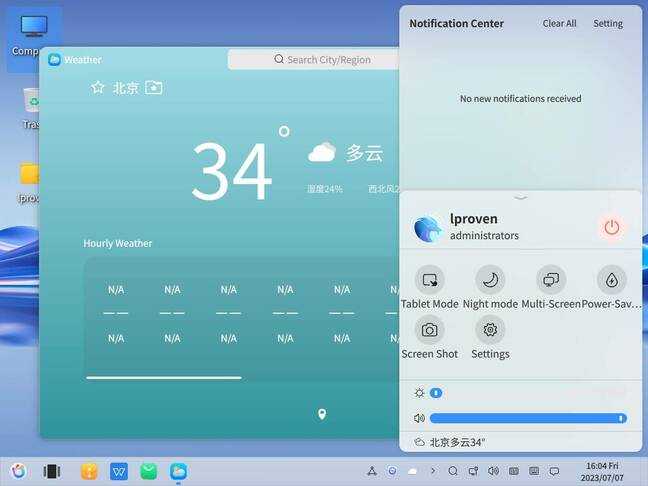Open WPS Office from the taskbar

tap(119, 471)
